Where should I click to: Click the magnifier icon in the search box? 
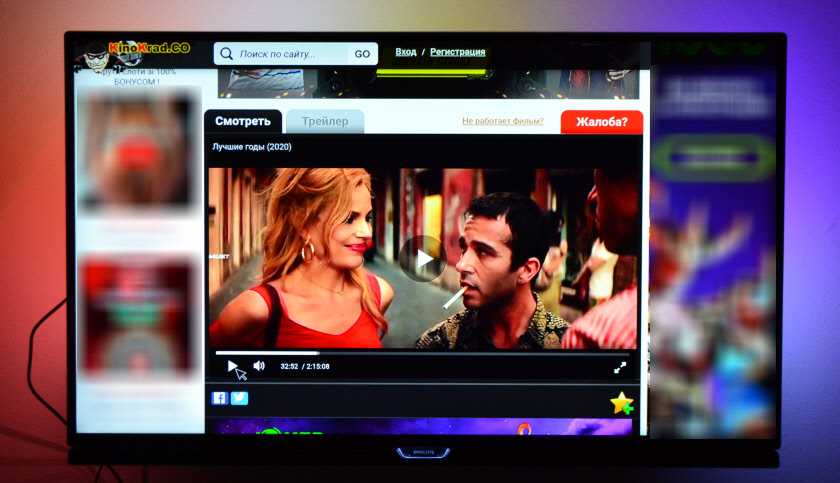(x=227, y=54)
